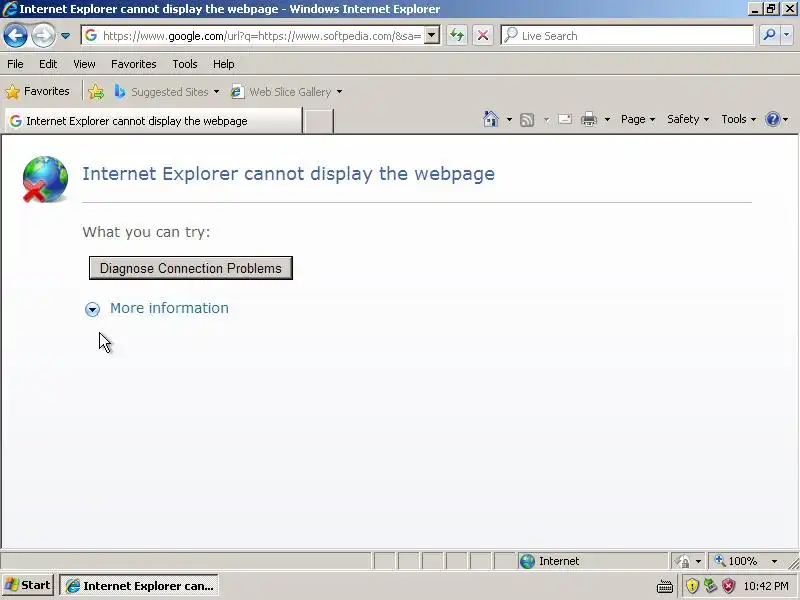The image size is (800, 600).
Task: Open the Safety command menu
Action: [x=688, y=119]
